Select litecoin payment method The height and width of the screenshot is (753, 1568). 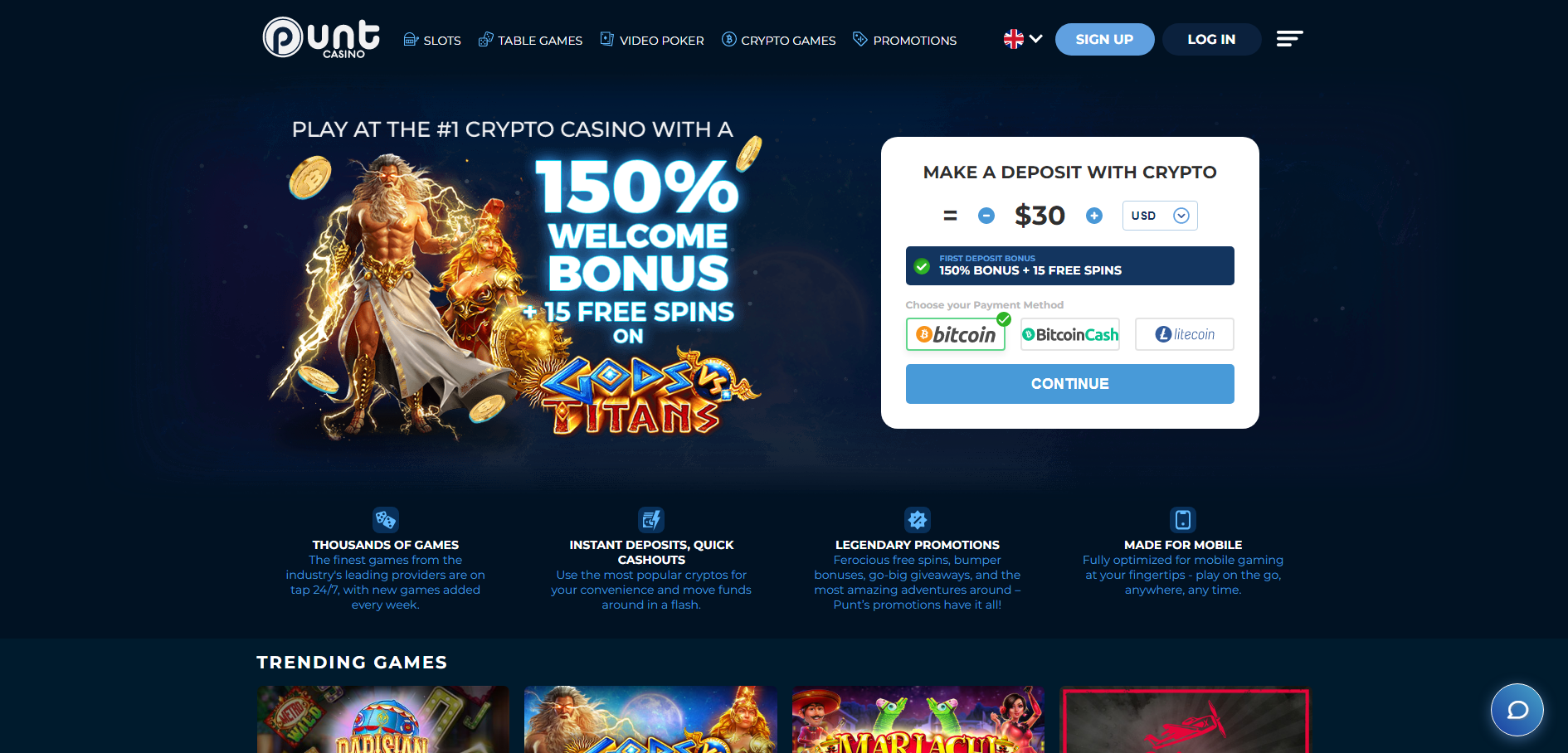click(x=1185, y=334)
